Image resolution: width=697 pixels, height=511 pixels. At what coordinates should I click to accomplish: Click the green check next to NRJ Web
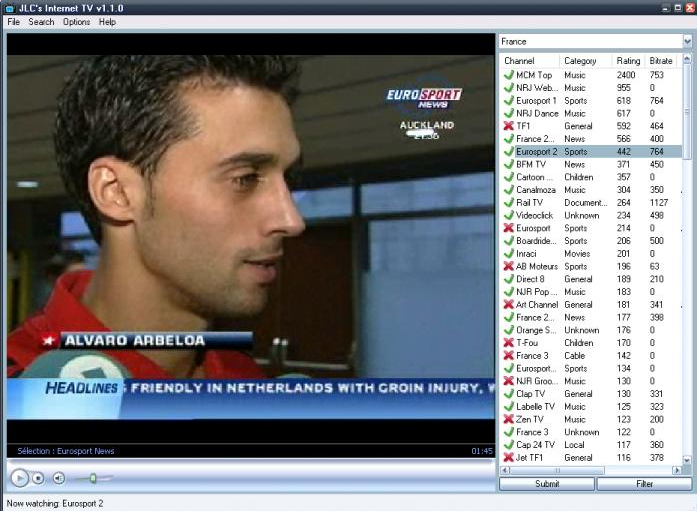[509, 88]
